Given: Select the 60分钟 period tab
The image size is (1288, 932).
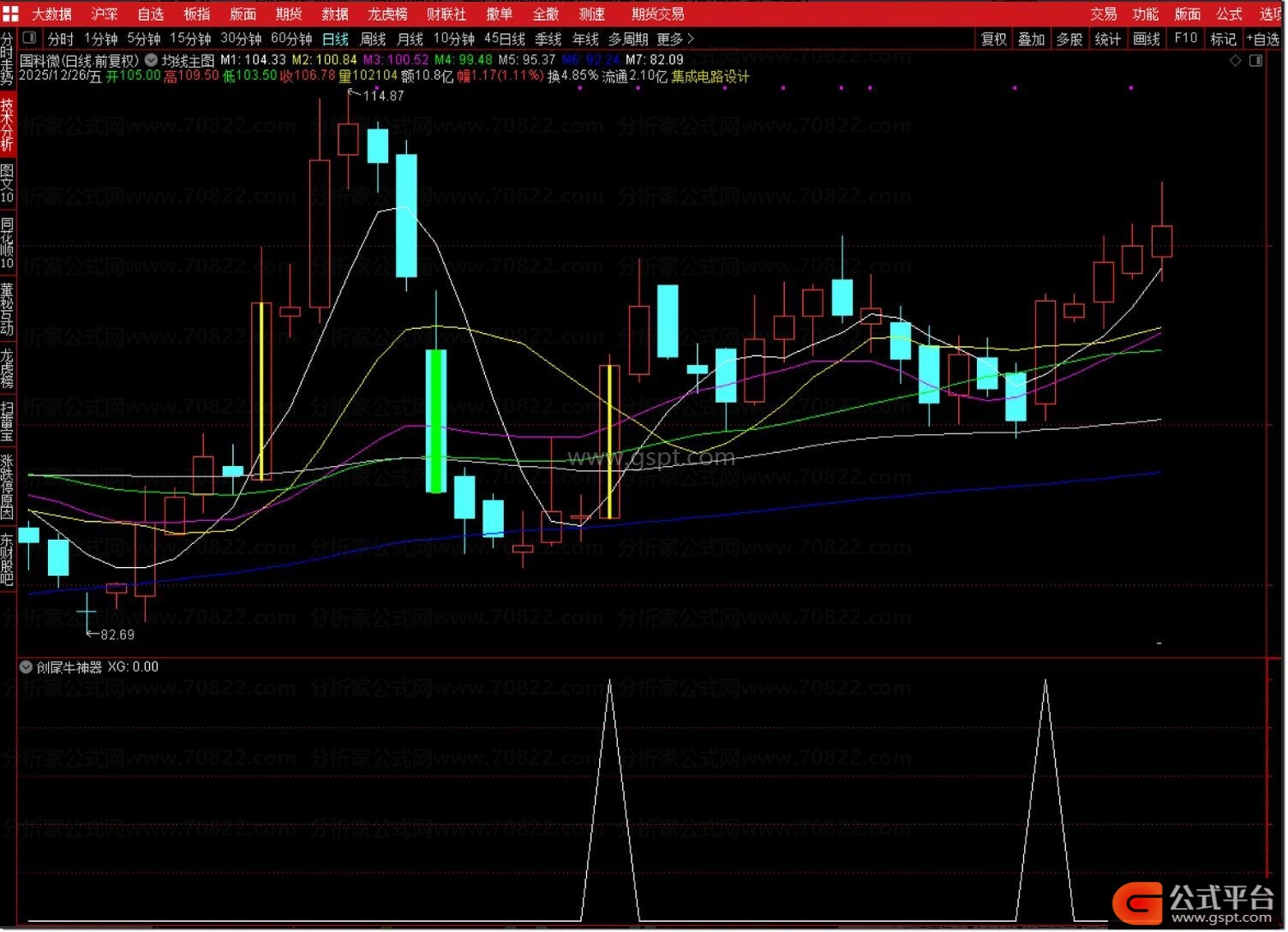Looking at the screenshot, I should (291, 39).
